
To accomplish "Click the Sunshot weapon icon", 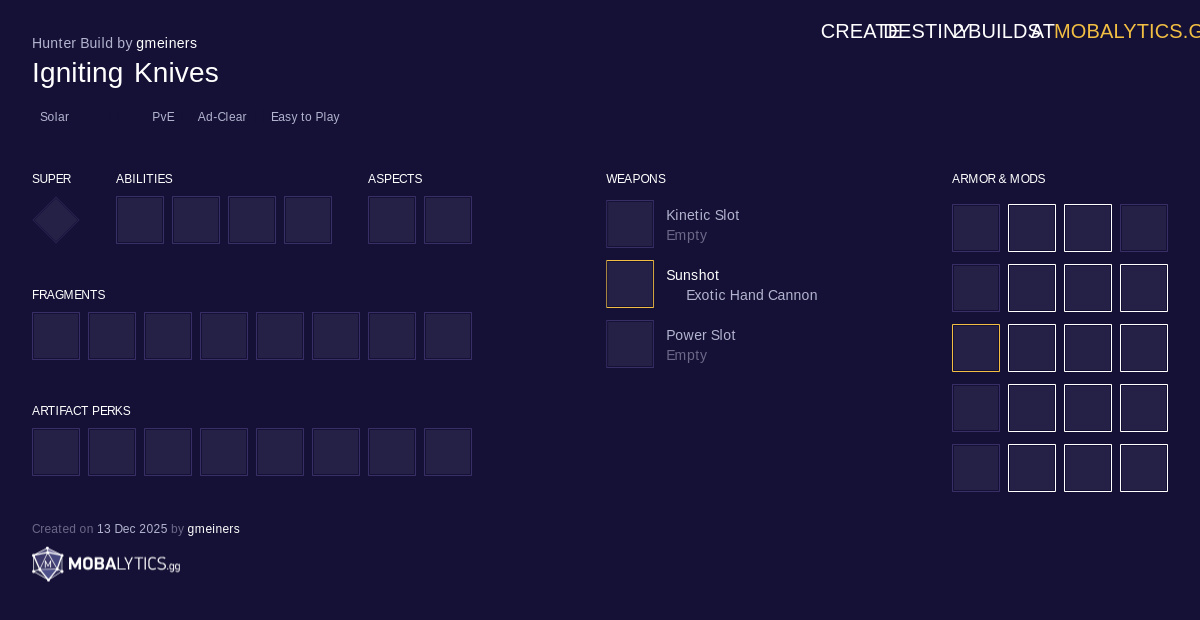I will coord(630,284).
